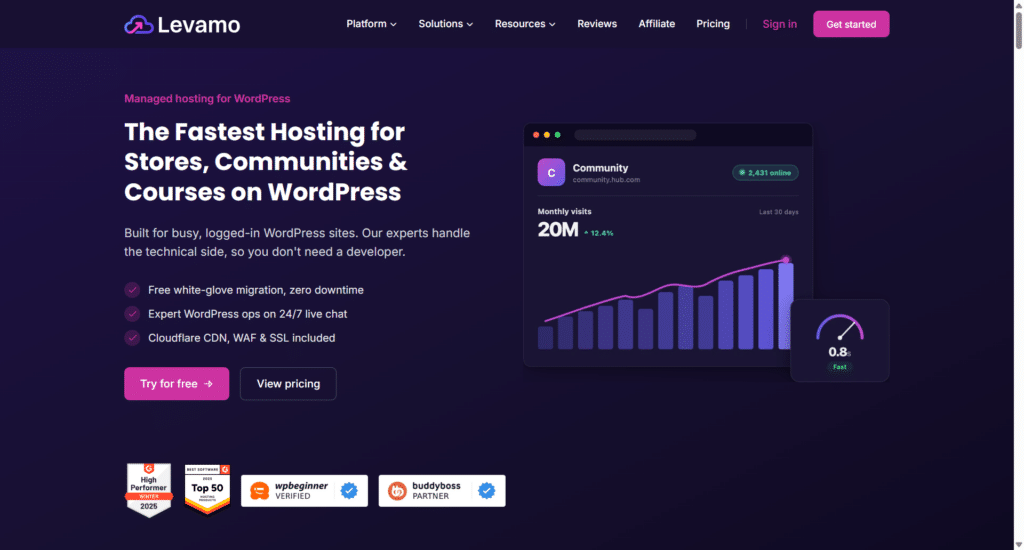Click the green dot in mock browser window
The height and width of the screenshot is (550, 1024).
click(557, 135)
